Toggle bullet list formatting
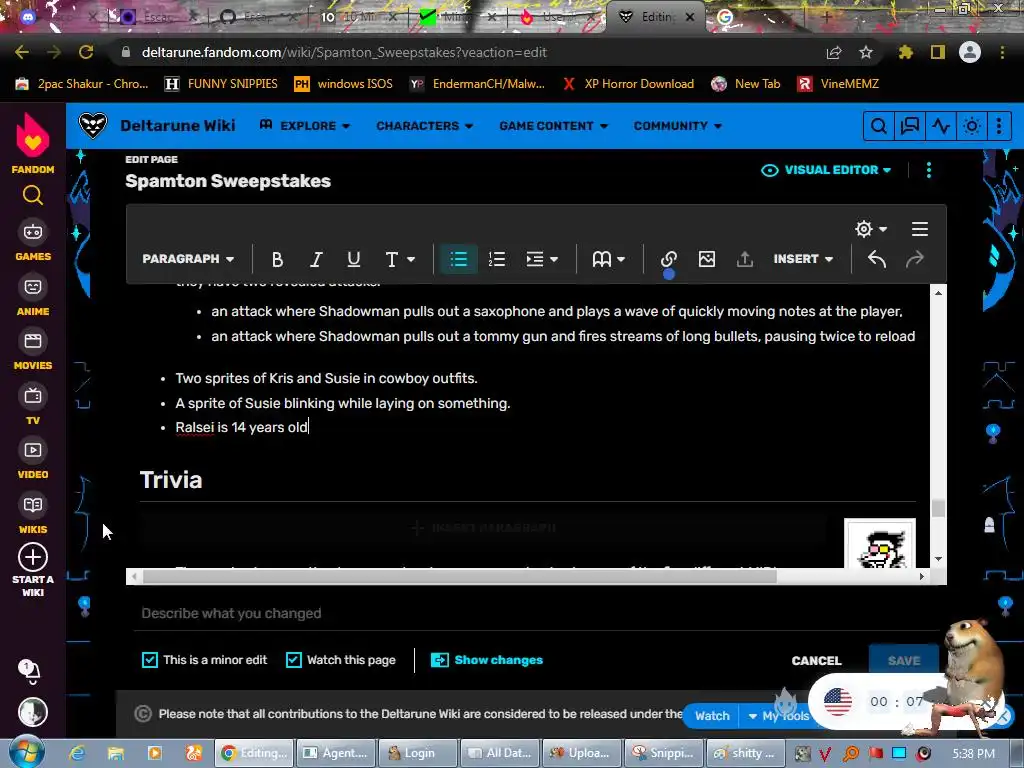This screenshot has width=1024, height=768. tap(458, 259)
